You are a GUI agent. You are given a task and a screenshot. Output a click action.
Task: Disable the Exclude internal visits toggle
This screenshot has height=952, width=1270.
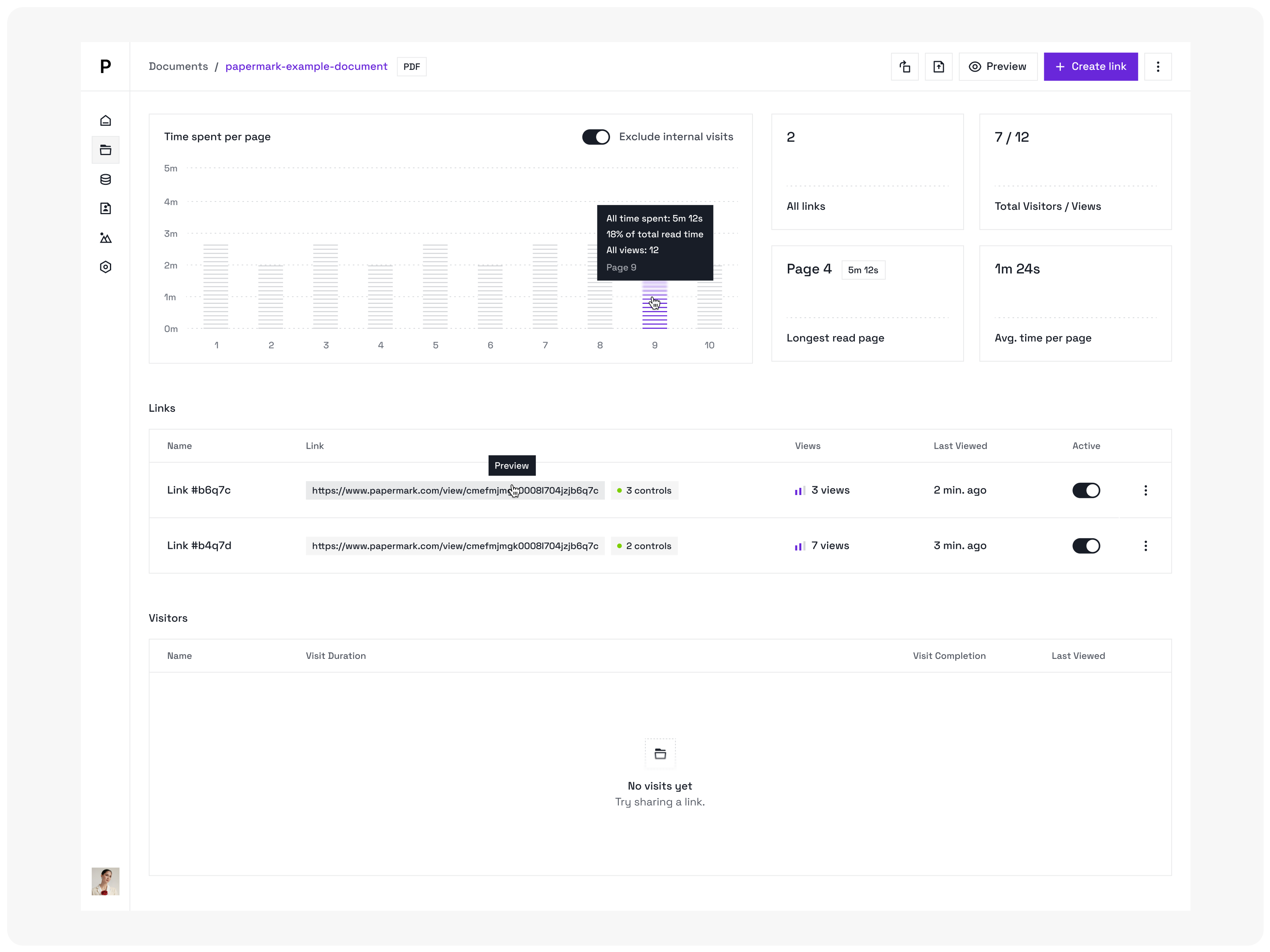click(x=595, y=136)
